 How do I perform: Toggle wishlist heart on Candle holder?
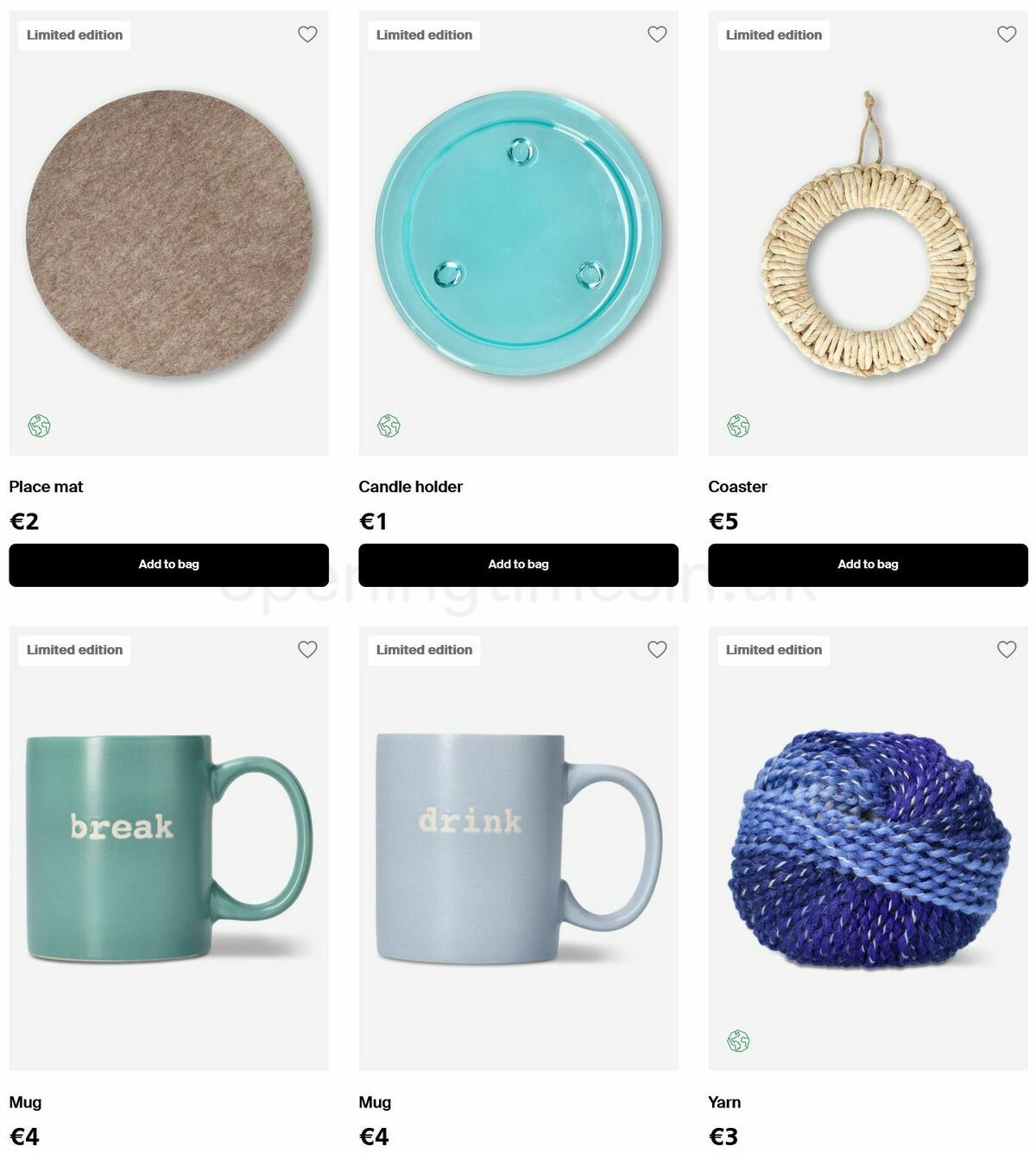point(657,35)
